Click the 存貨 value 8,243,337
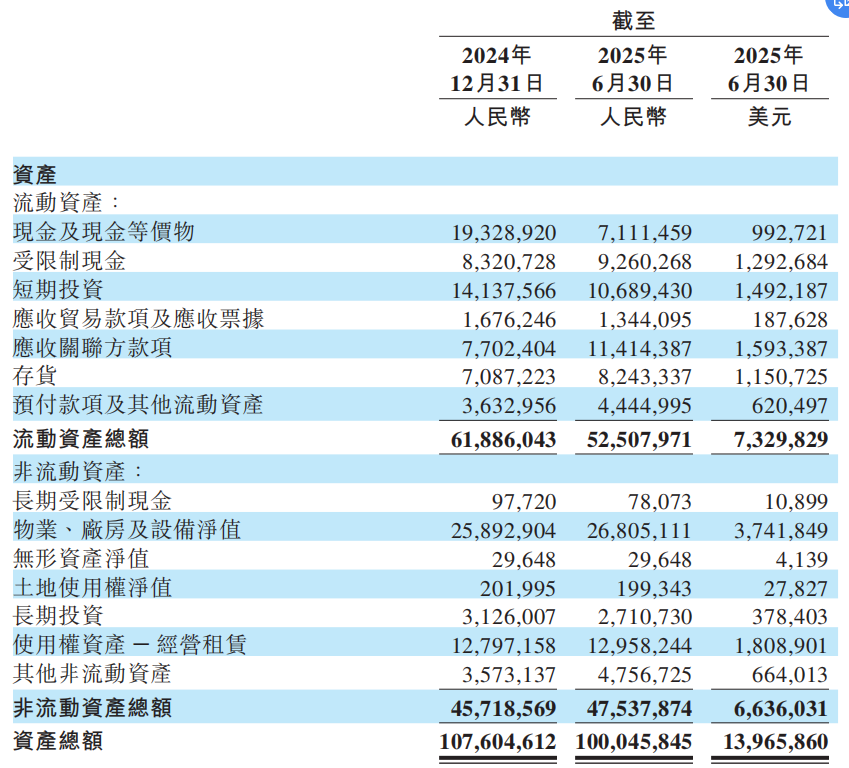 (644, 376)
